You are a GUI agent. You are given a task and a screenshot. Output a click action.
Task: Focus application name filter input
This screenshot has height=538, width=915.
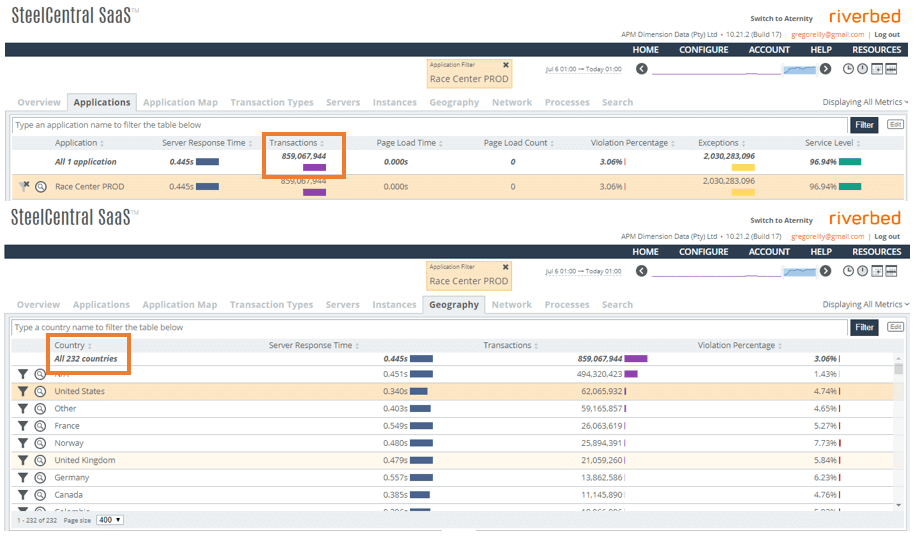[429, 125]
